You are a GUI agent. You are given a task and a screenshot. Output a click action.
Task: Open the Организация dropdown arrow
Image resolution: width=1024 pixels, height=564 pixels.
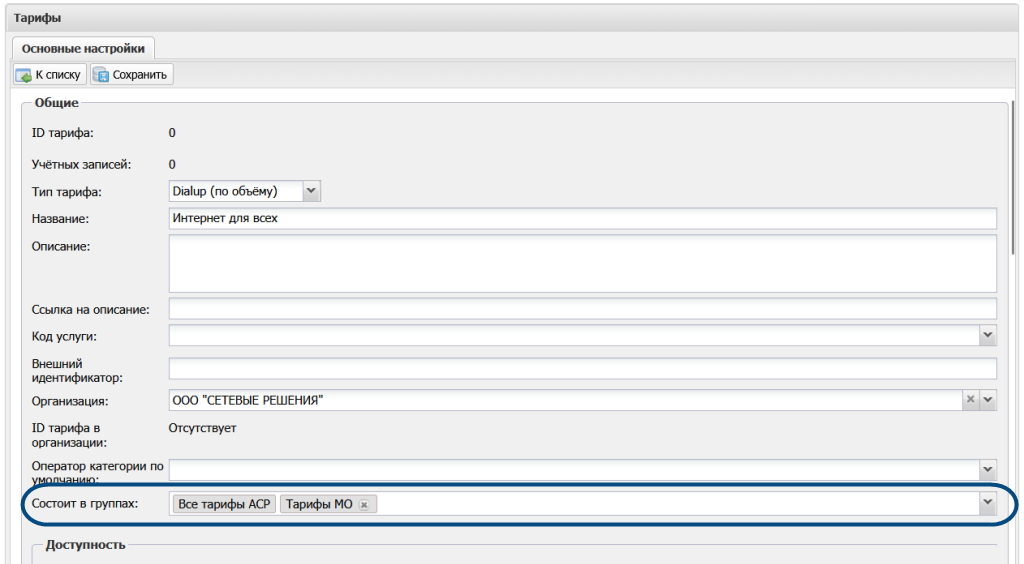tap(988, 400)
